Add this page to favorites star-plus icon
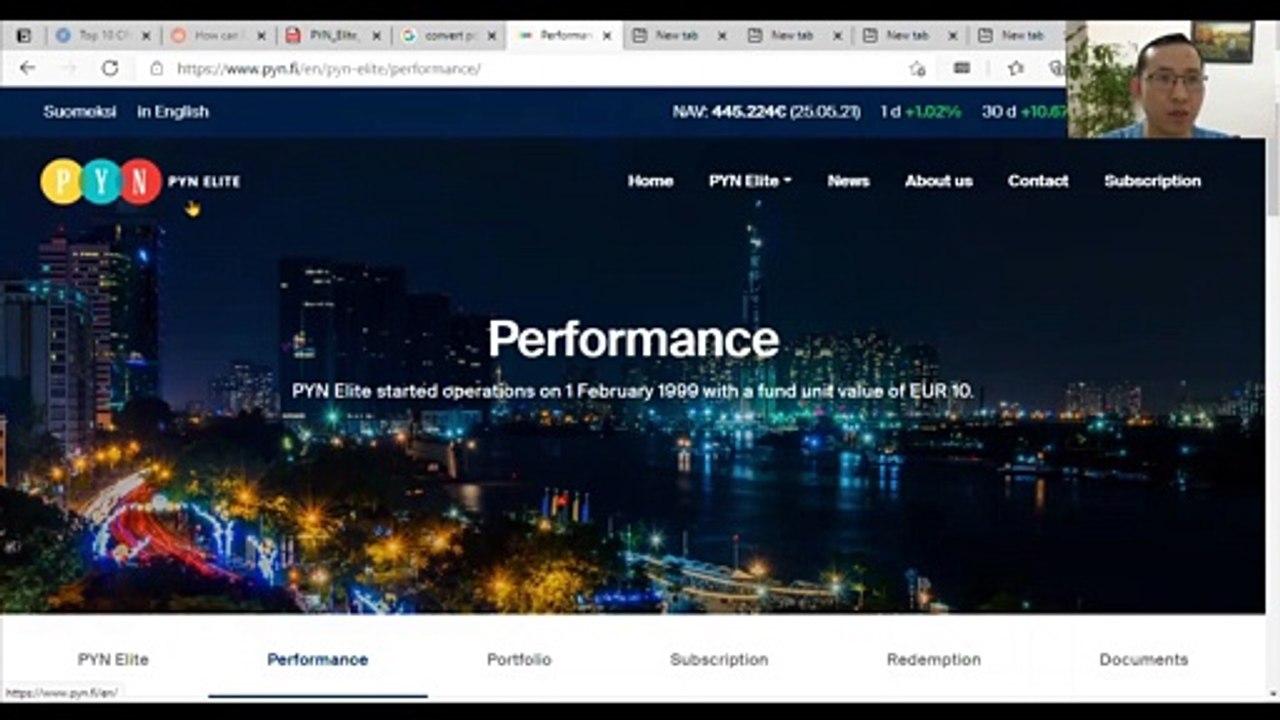 pyautogui.click(x=917, y=68)
